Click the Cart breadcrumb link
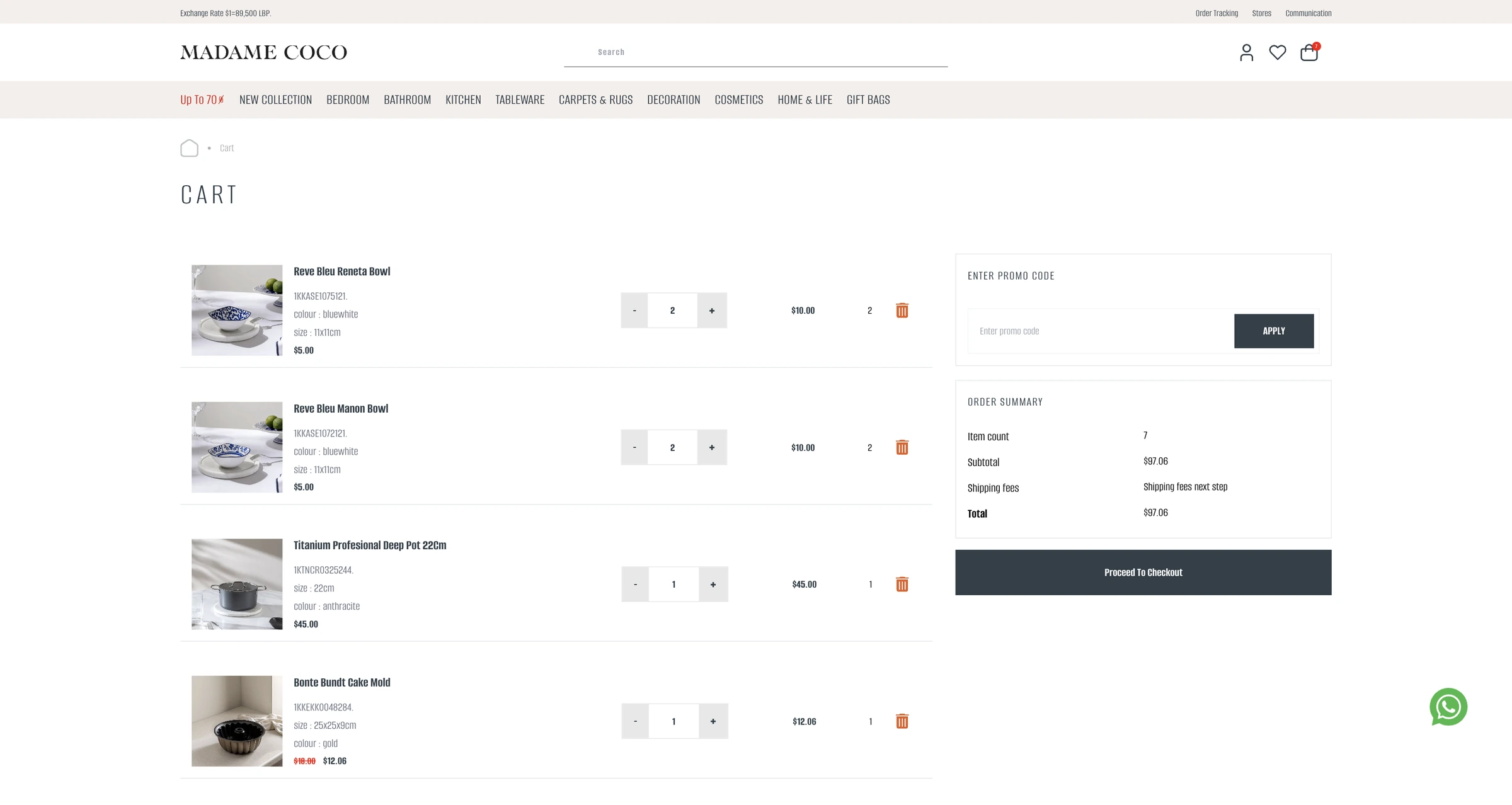Screen dimensions: 1512x805 (x=227, y=148)
